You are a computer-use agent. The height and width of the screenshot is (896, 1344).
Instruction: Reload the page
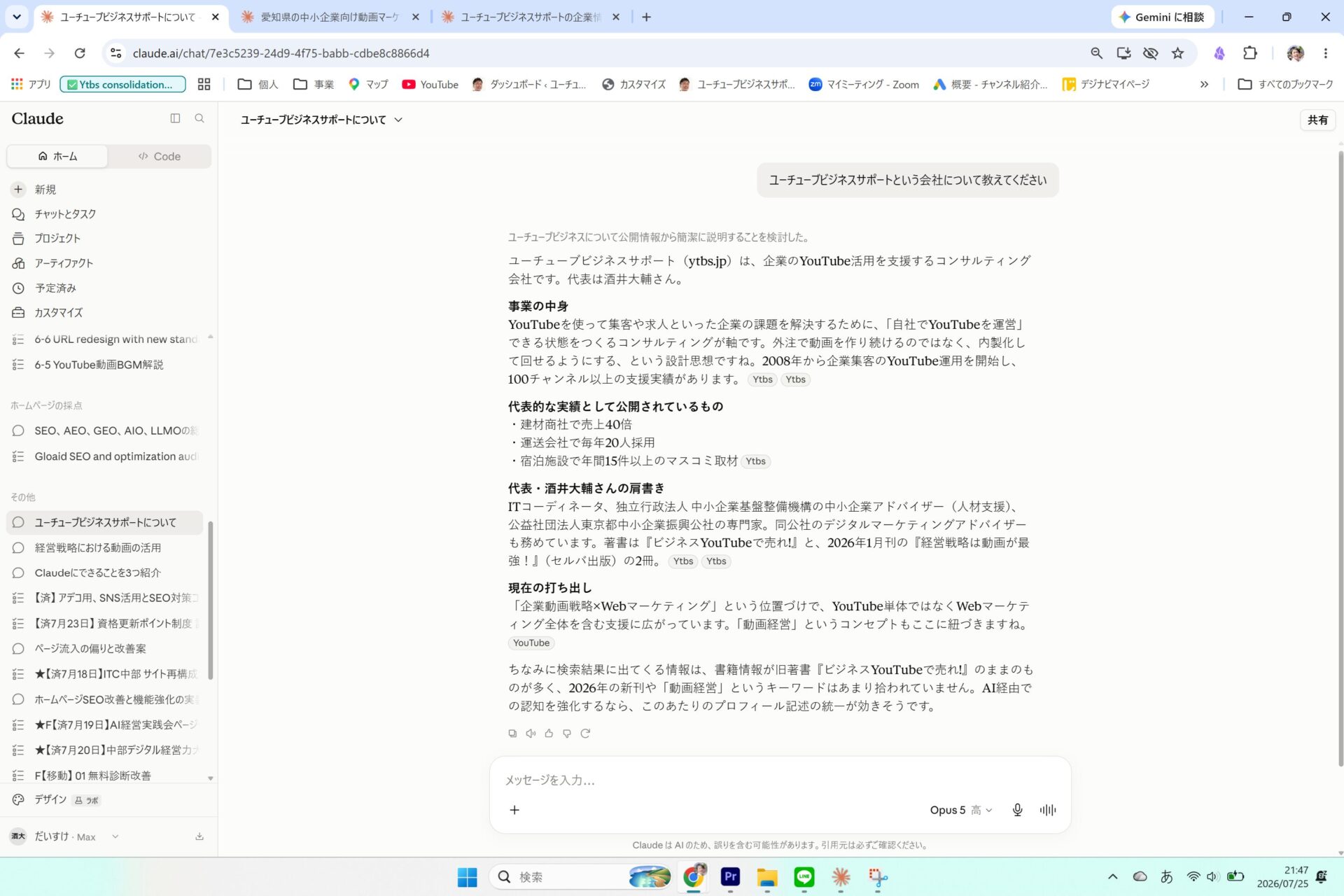pos(80,53)
